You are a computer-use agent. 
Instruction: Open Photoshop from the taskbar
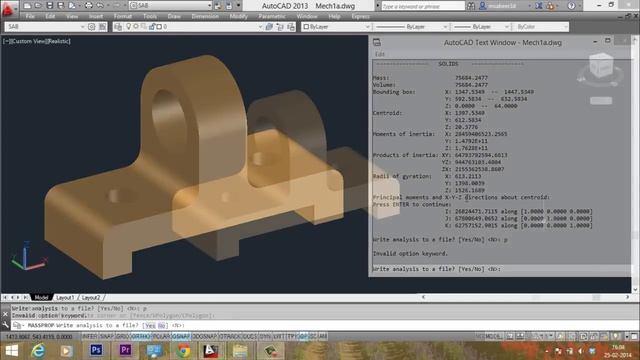click(x=96, y=350)
